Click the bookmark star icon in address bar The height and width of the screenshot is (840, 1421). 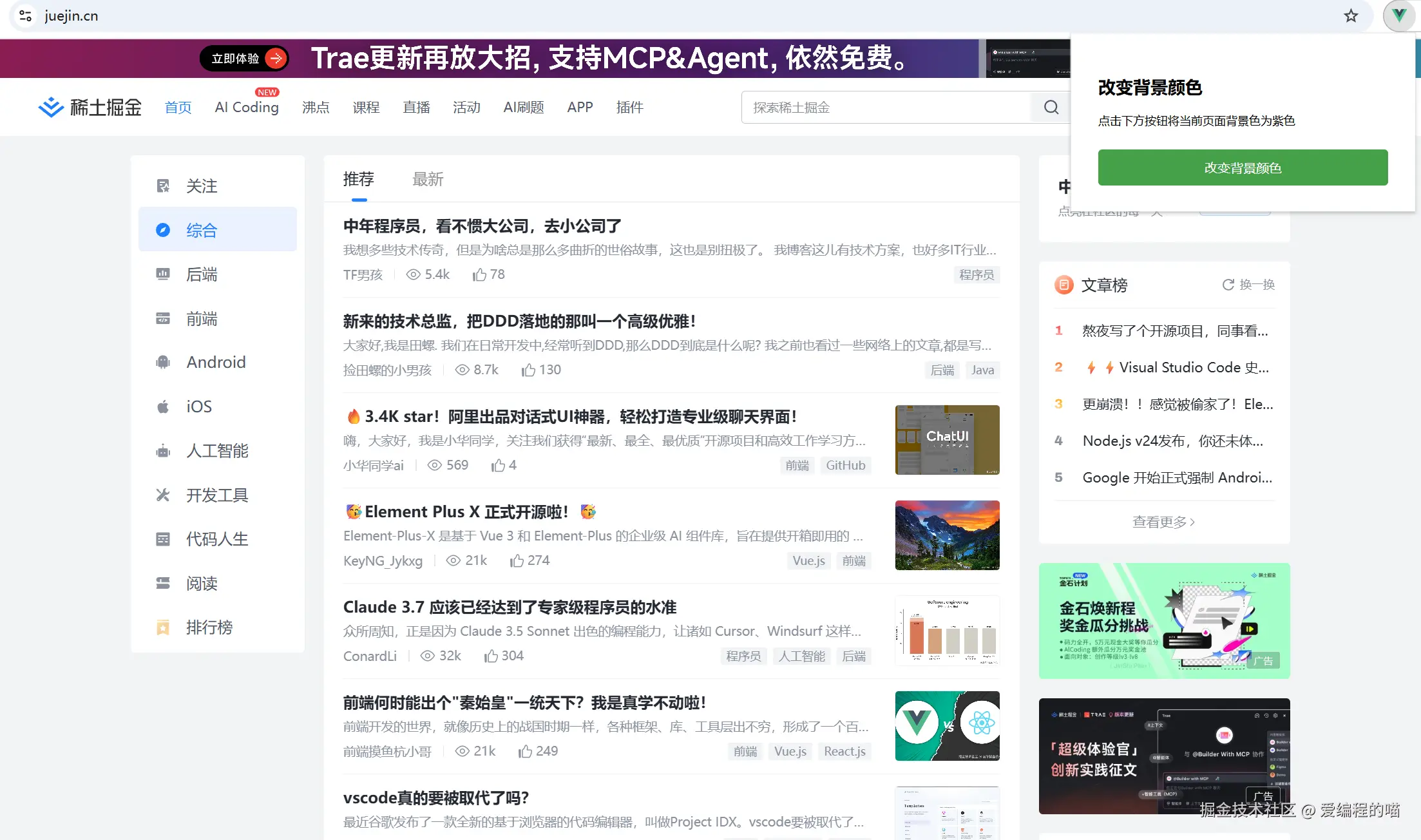click(x=1351, y=16)
